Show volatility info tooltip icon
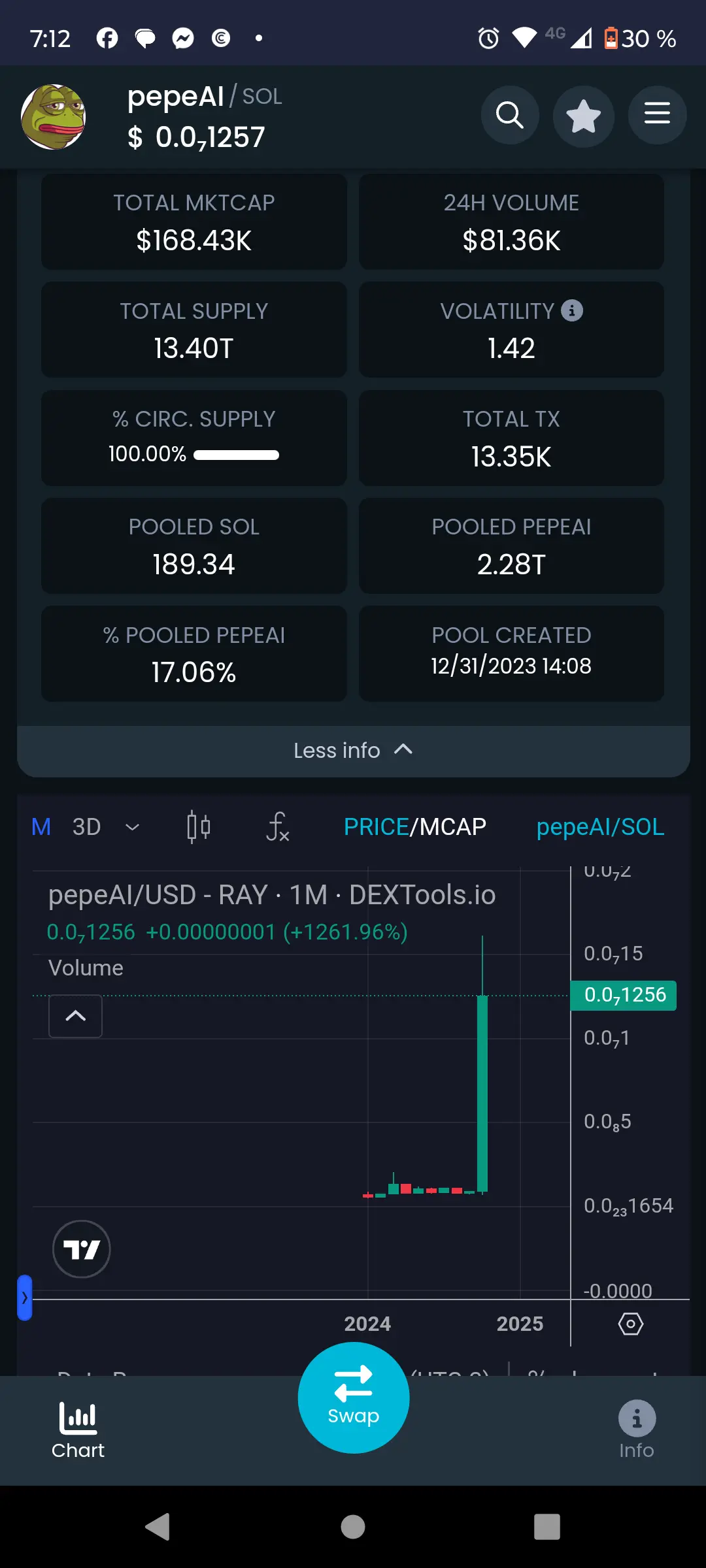The width and height of the screenshot is (706, 1568). point(572,310)
